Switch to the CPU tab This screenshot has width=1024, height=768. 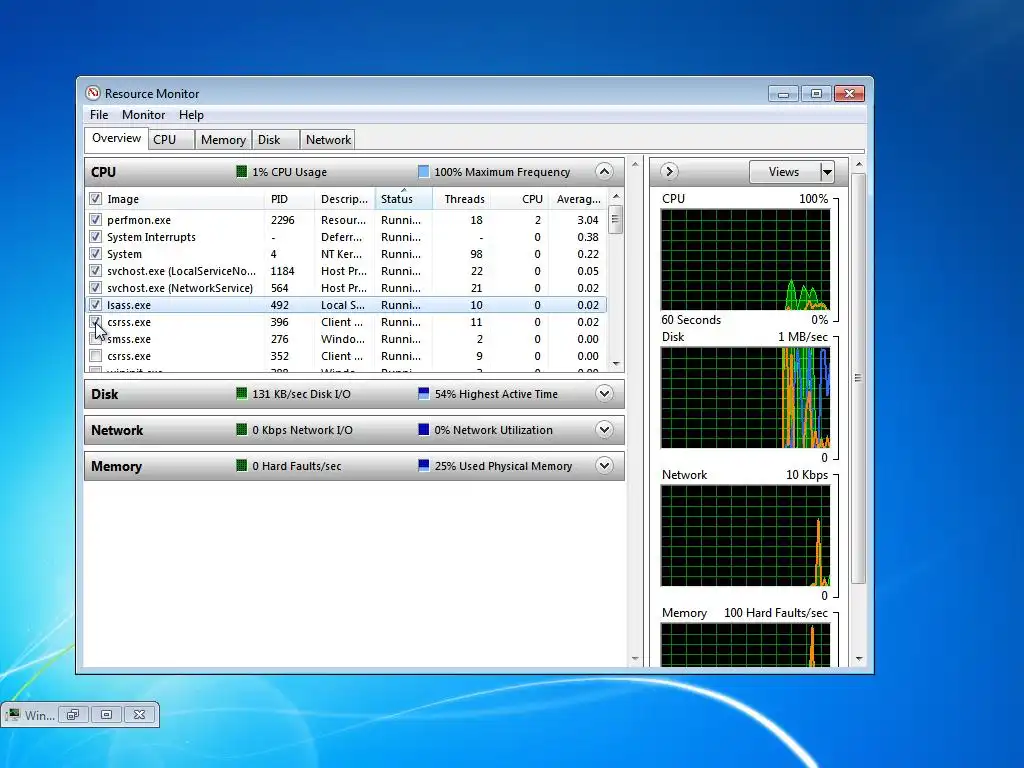pyautogui.click(x=171, y=140)
